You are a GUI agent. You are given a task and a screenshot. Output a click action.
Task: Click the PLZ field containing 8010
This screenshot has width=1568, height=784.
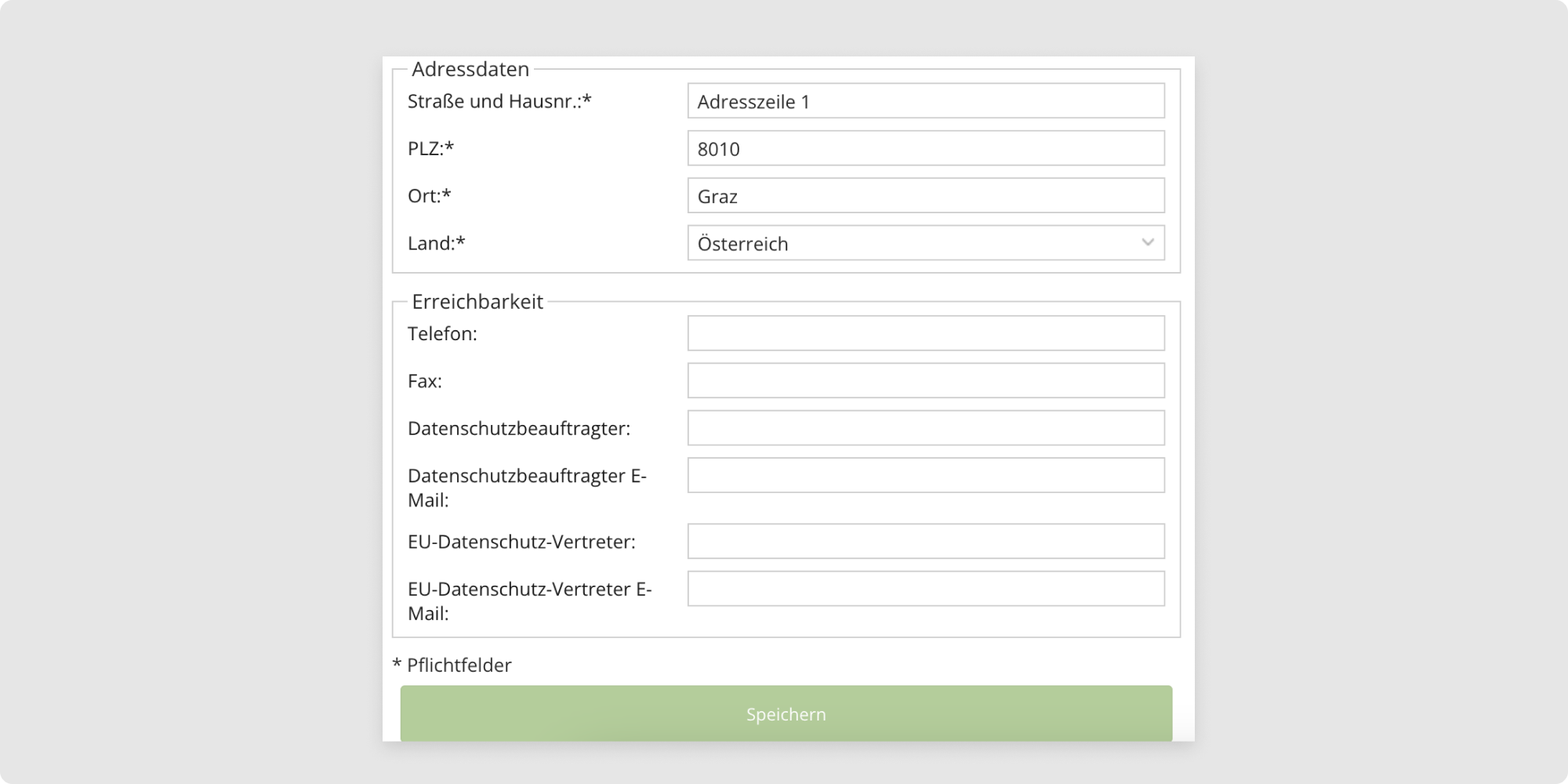(x=925, y=148)
